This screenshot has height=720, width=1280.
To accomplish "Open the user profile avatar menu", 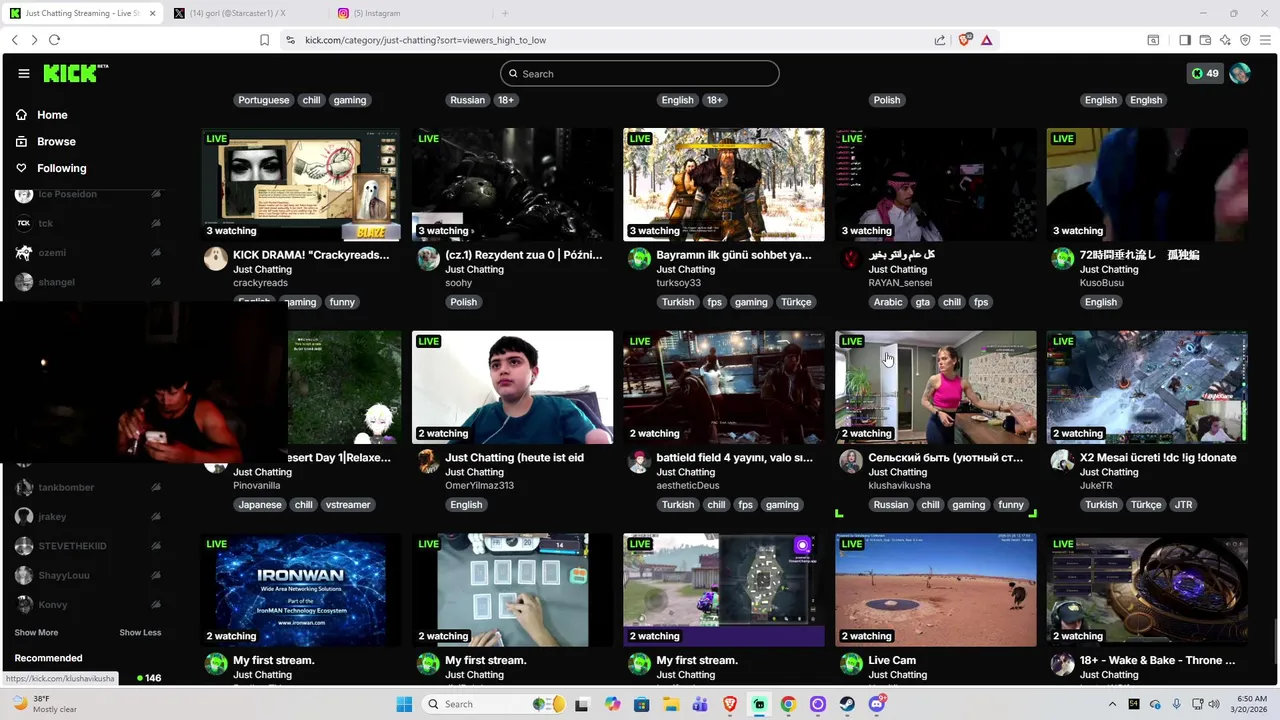I will (x=1240, y=73).
